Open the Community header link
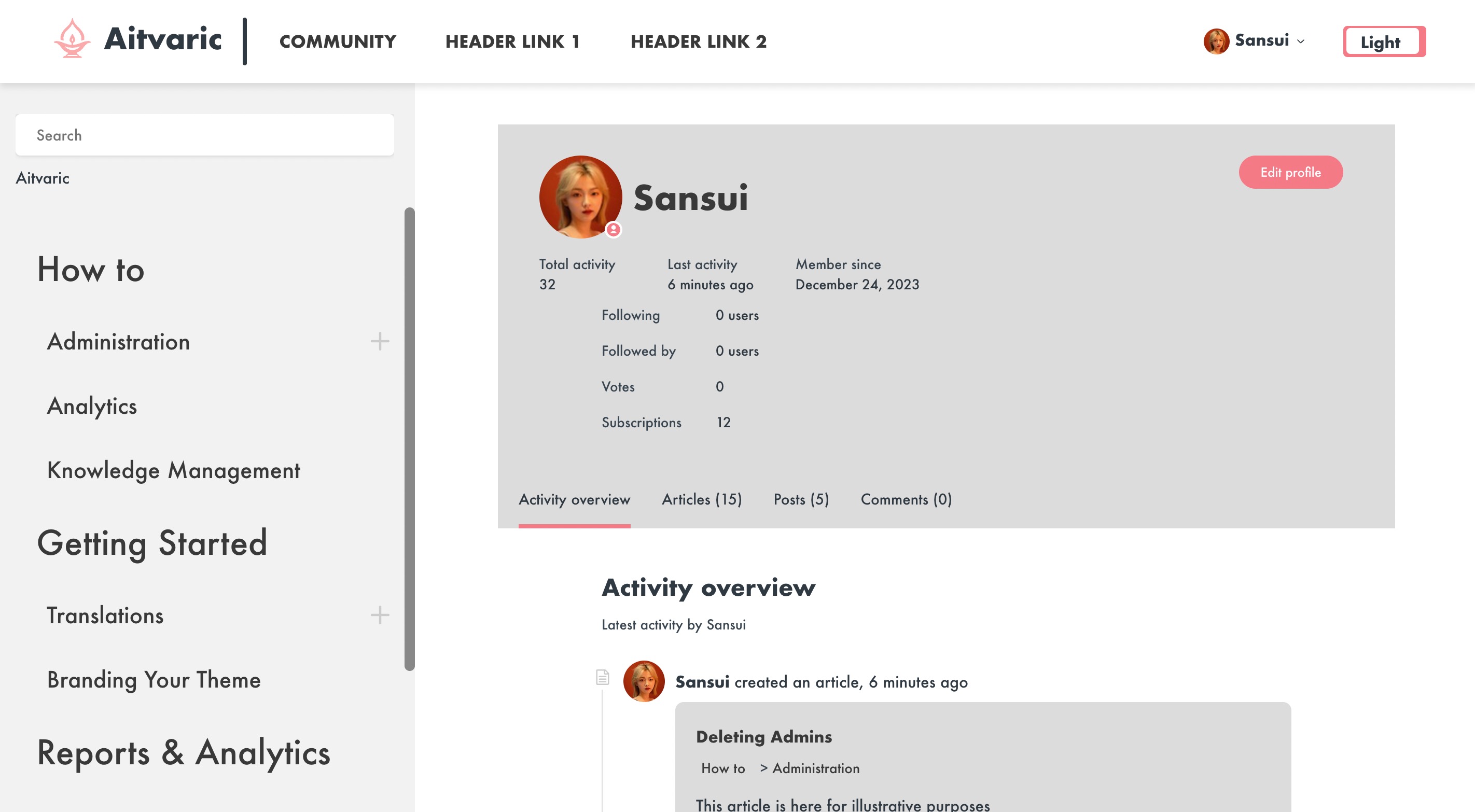Viewport: 1475px width, 812px height. pyautogui.click(x=337, y=42)
